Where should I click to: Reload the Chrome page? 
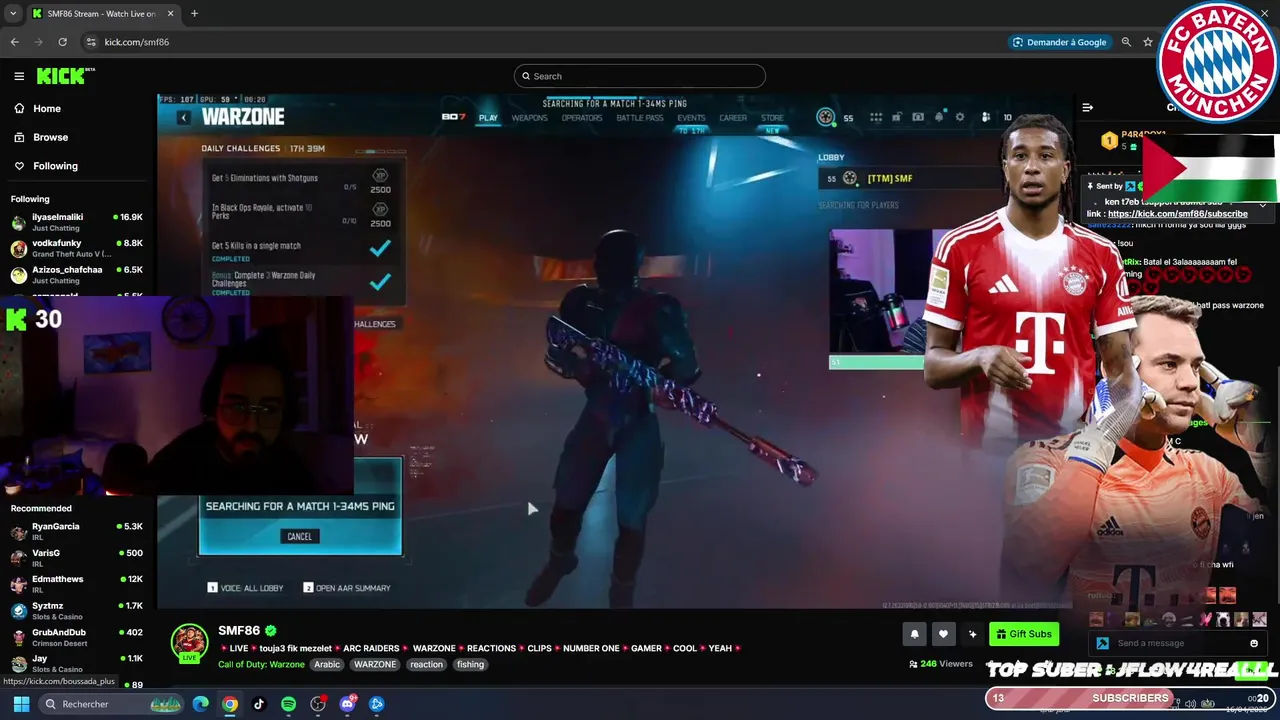62,42
